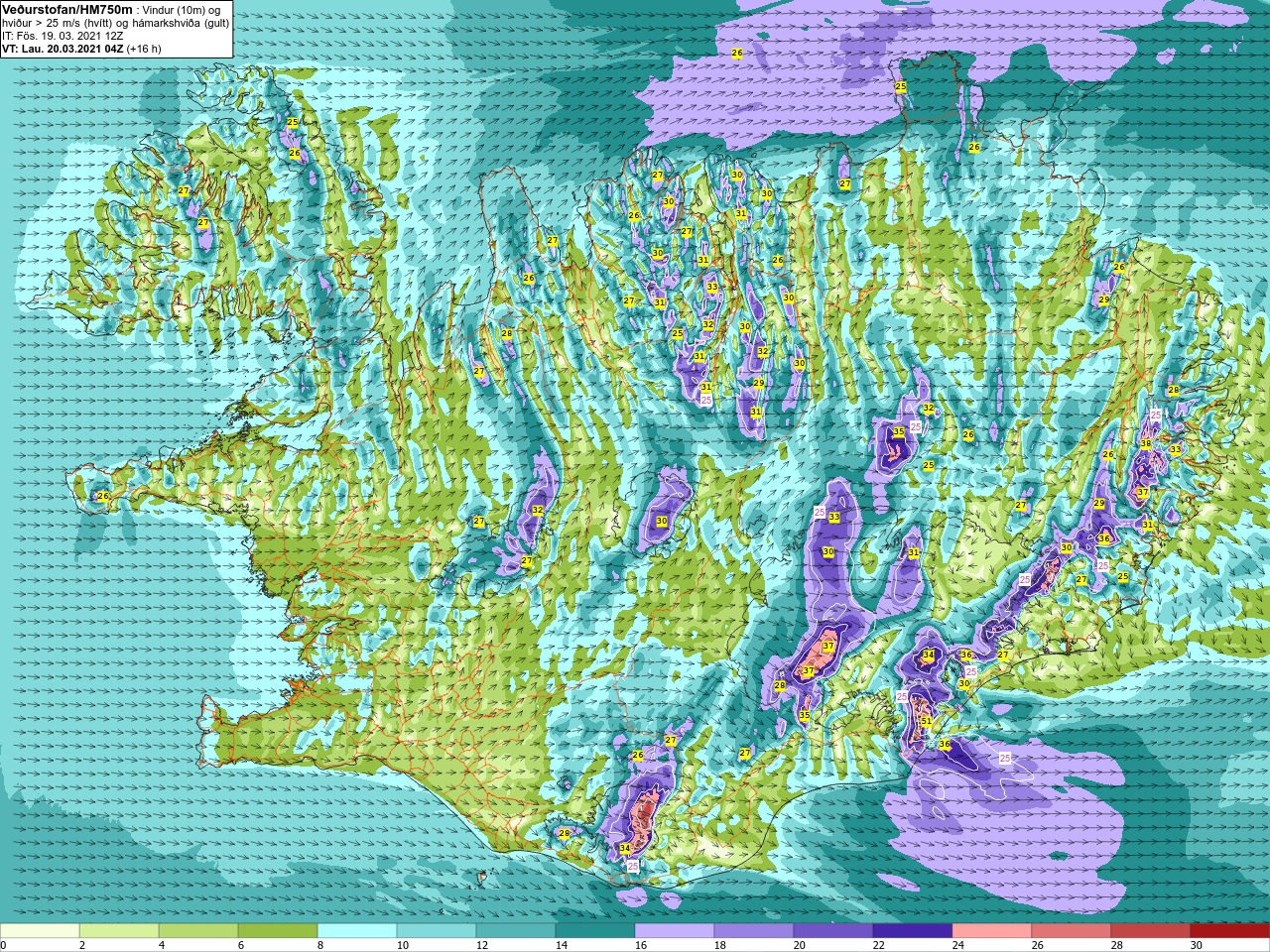Click the medium purple 18–20 legend swatch

point(754,931)
